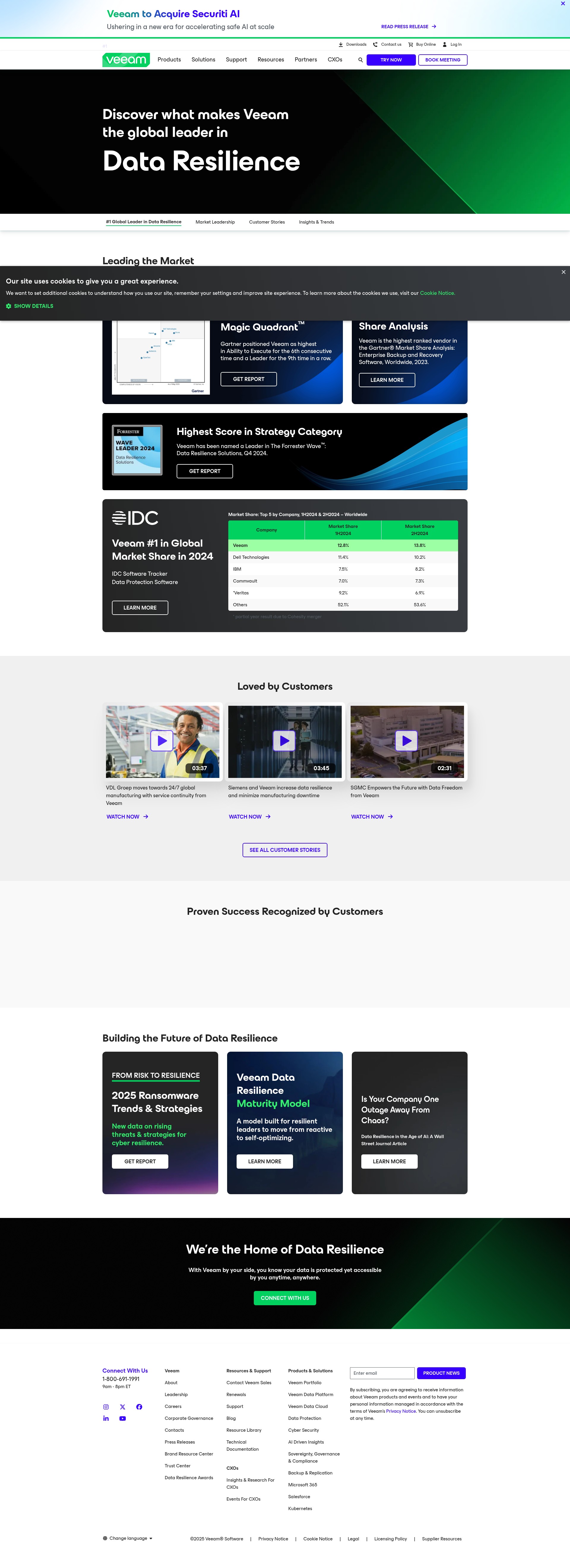Click the Veeam logo in header
Screen dimensions: 570x1568
coord(126,60)
